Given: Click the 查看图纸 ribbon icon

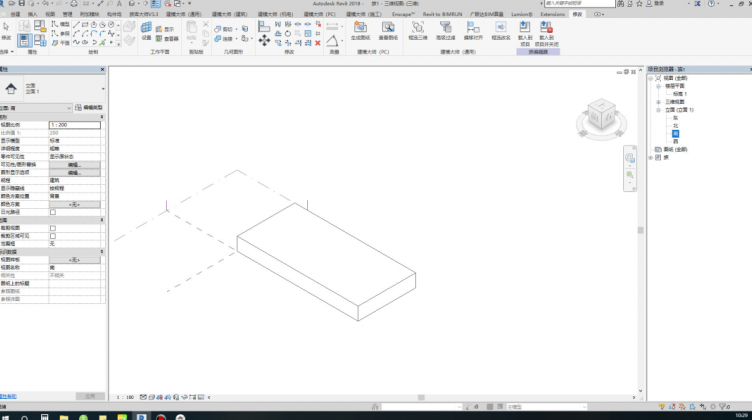Looking at the screenshot, I should click(388, 27).
